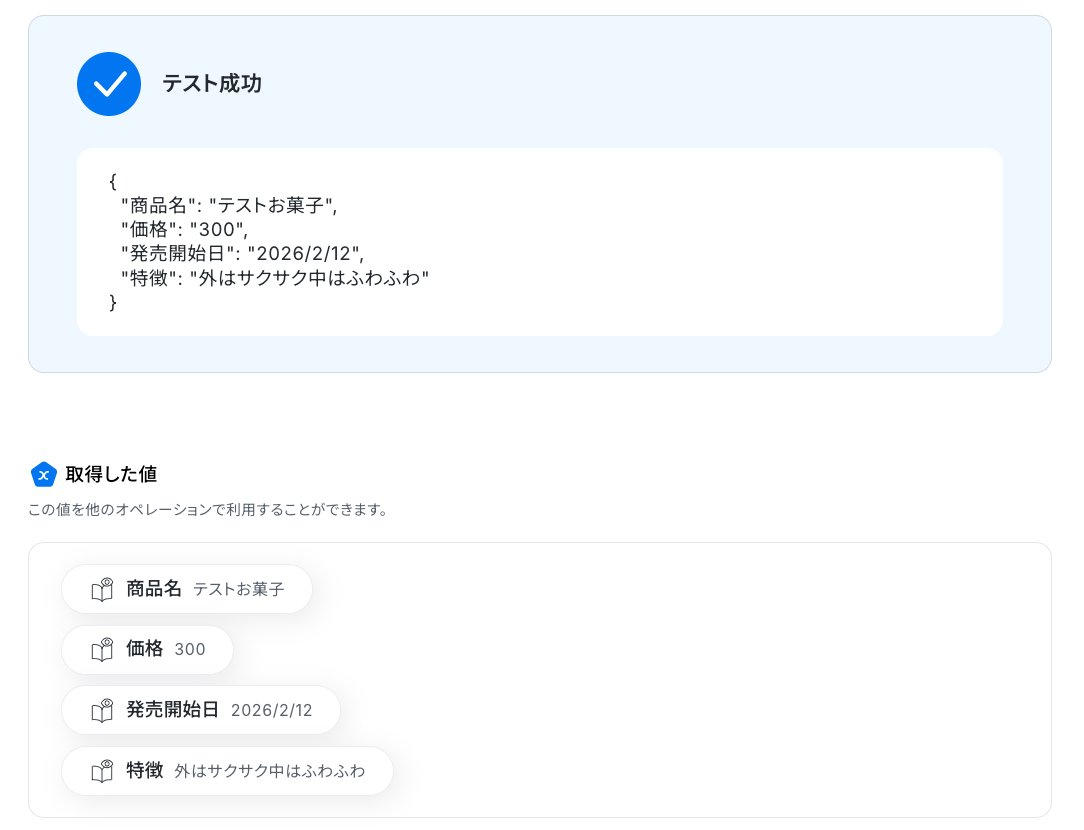
Task: Click the blue pentagon icon beside 取得した値
Action: coord(43,474)
